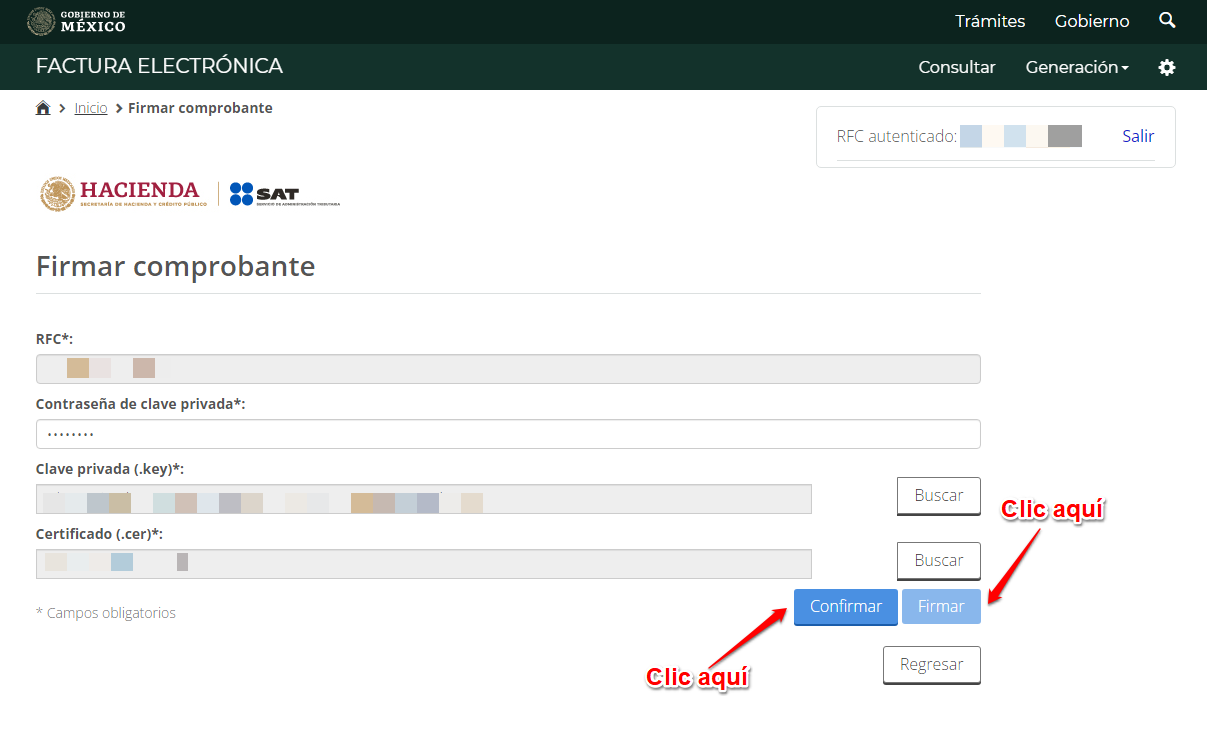
Task: Click the RFC input field
Action: pos(508,369)
